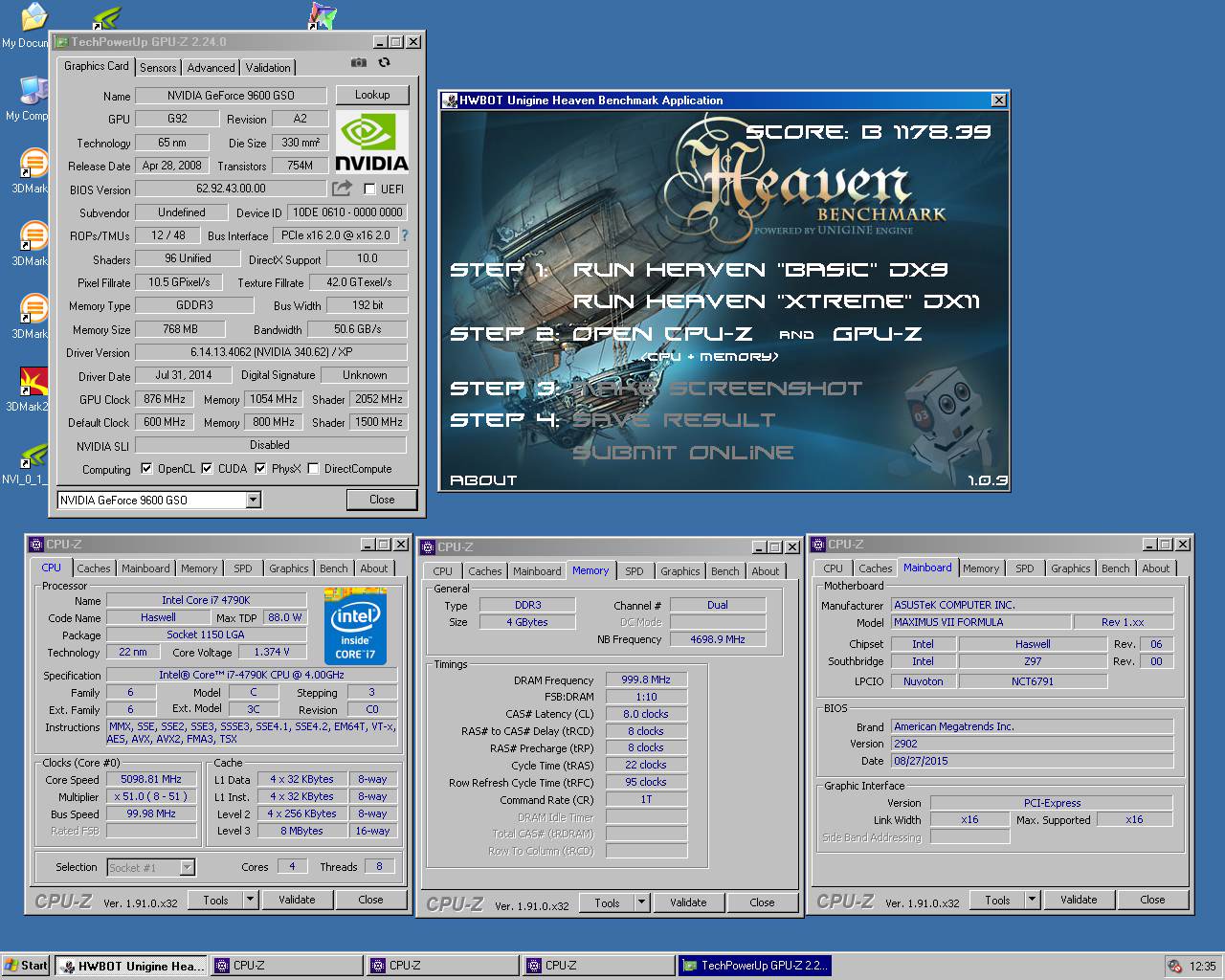This screenshot has width=1225, height=980.
Task: Click the CPU-Z Memory window title icon
Action: tap(428, 547)
